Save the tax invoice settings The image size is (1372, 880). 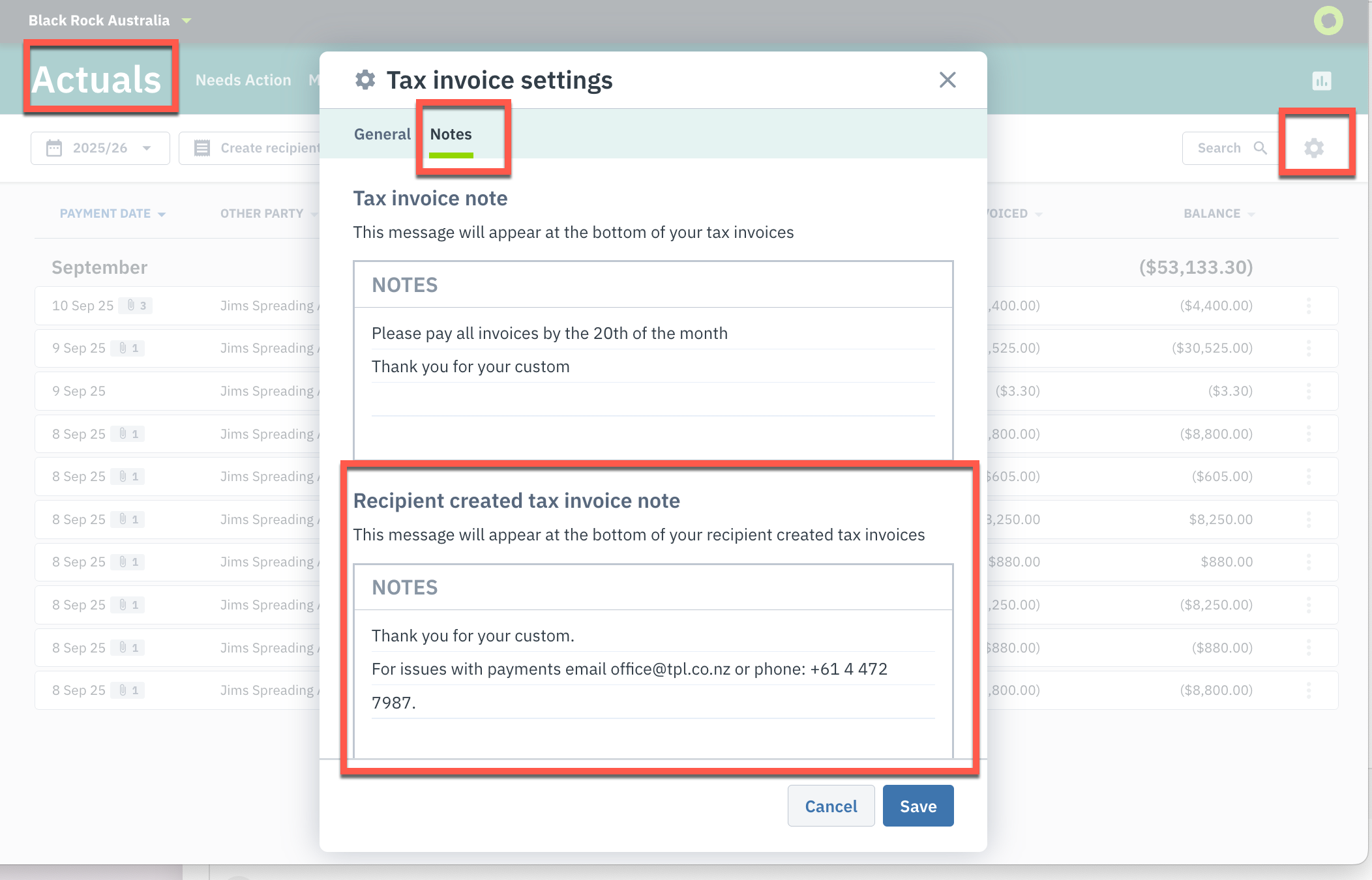(918, 806)
